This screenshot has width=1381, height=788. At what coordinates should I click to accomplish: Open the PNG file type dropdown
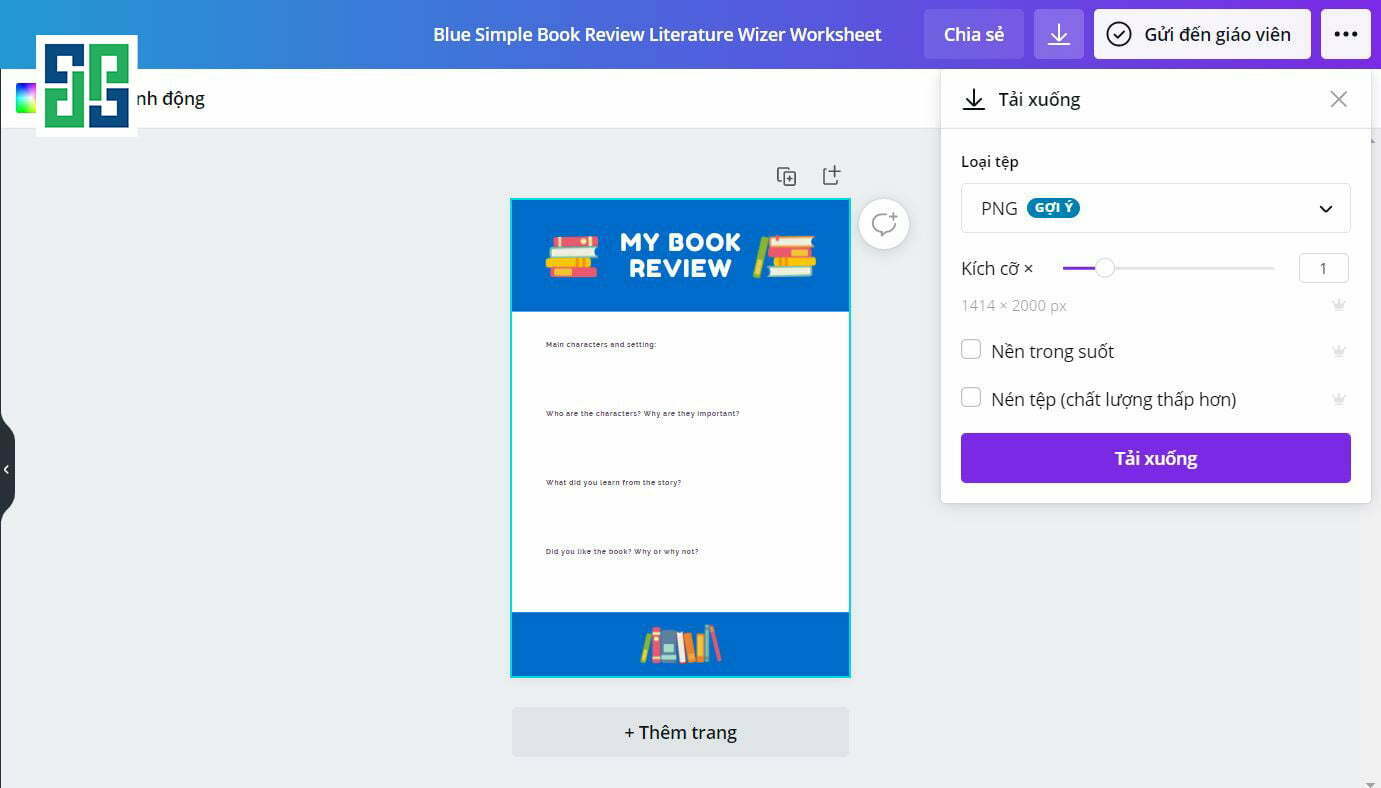click(x=1156, y=208)
